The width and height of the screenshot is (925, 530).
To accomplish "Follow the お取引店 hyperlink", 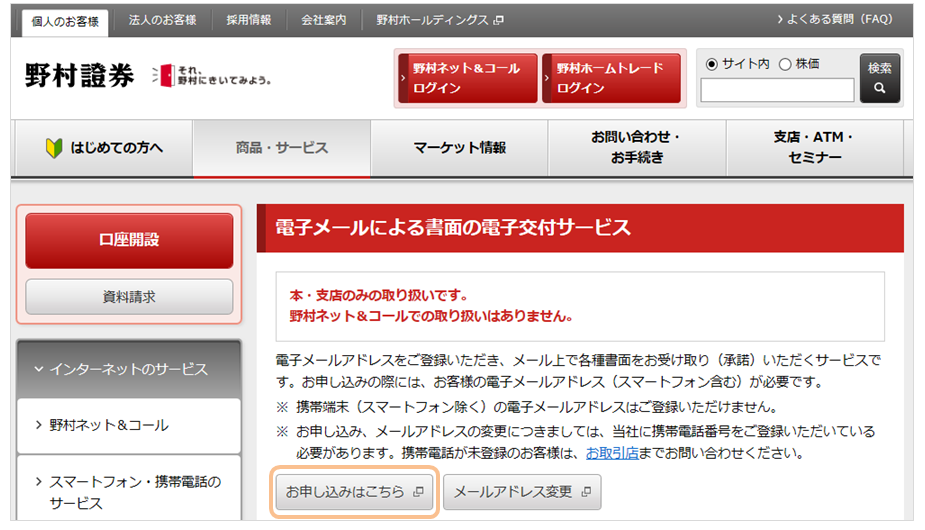I will click(x=612, y=453).
